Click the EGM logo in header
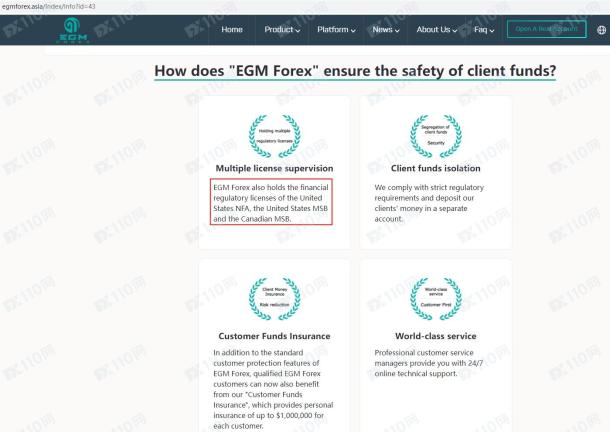The height and width of the screenshot is (432, 610). pos(73,30)
